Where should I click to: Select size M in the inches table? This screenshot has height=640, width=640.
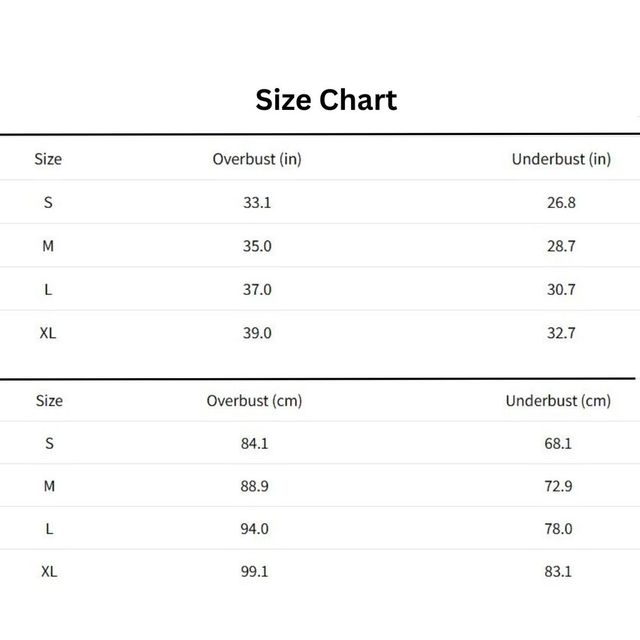click(x=48, y=246)
